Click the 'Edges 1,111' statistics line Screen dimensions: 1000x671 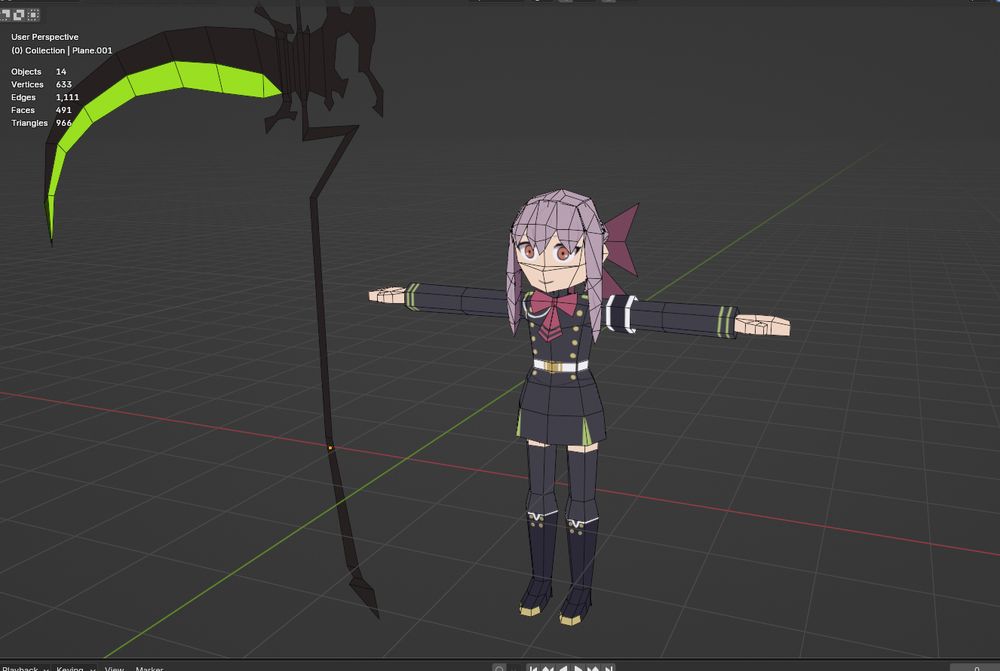tap(45, 97)
